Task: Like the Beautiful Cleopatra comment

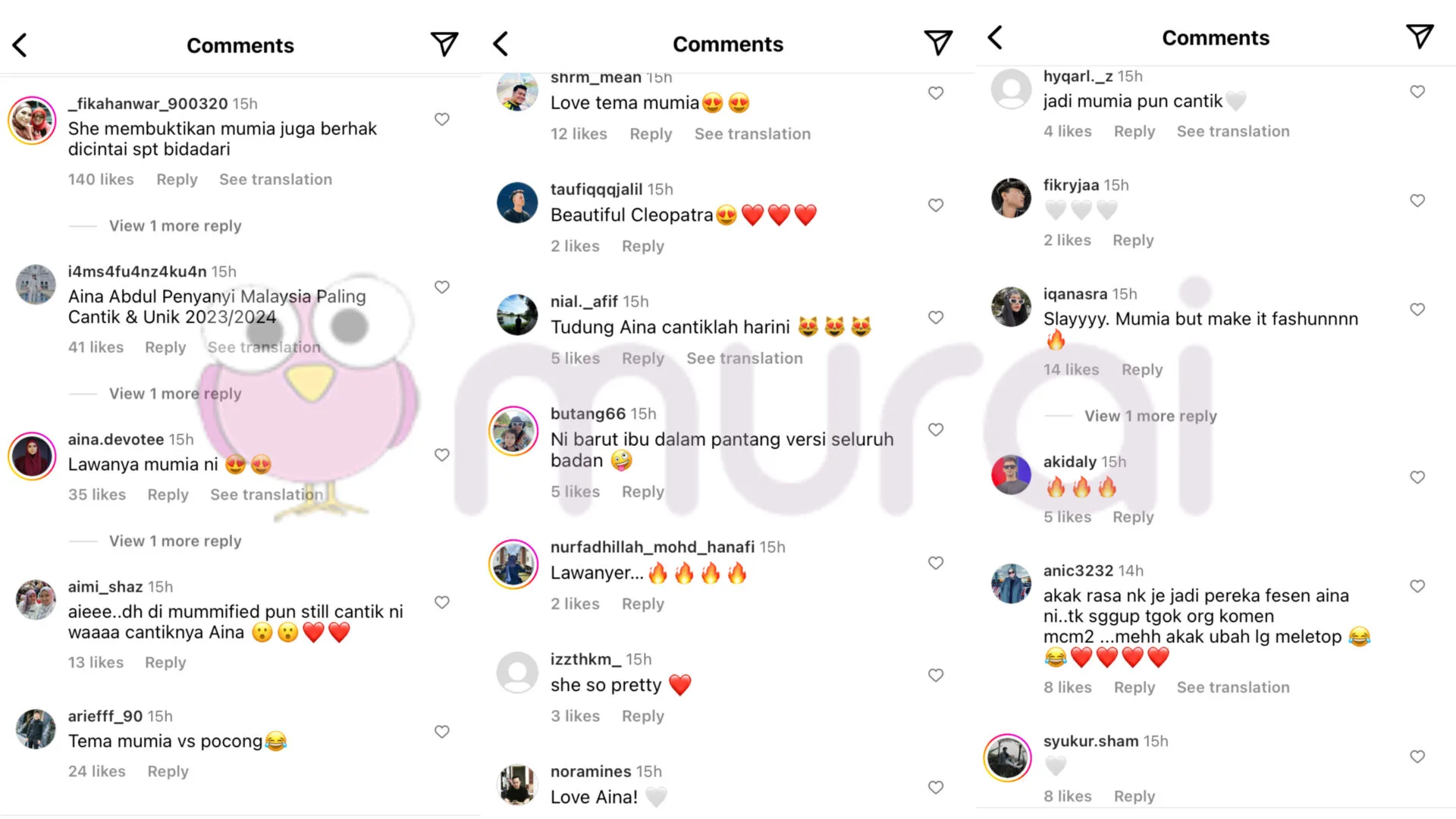Action: 936,206
